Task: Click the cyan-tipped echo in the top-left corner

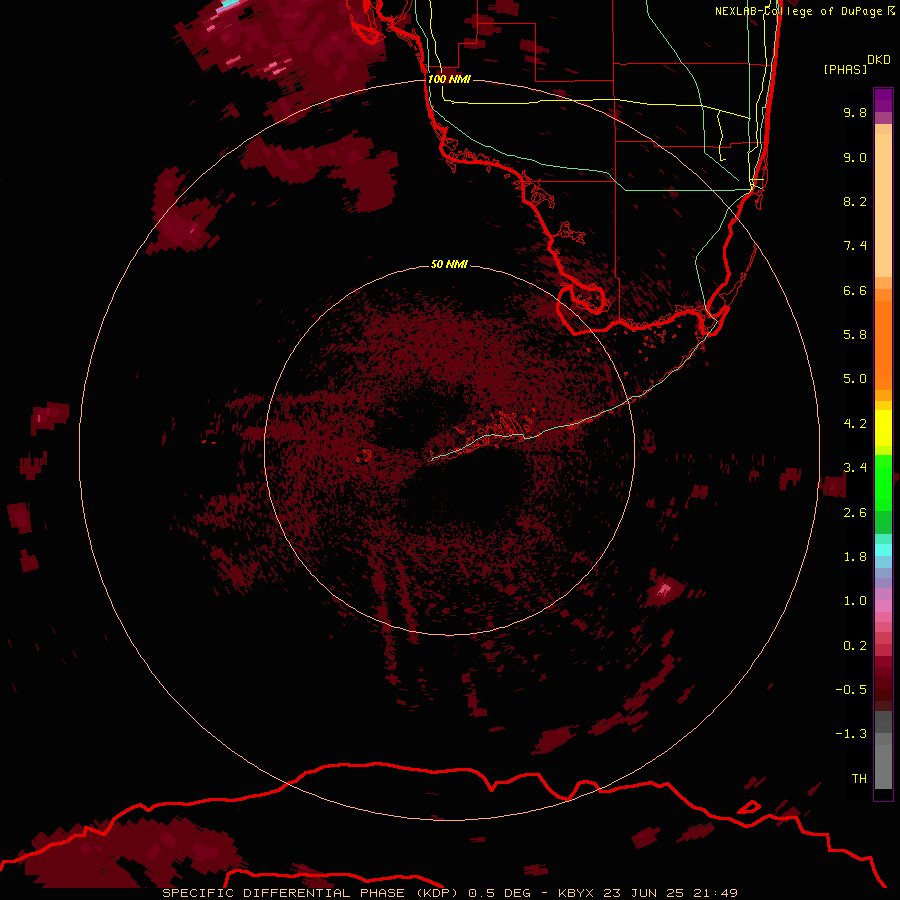Action: click(228, 3)
